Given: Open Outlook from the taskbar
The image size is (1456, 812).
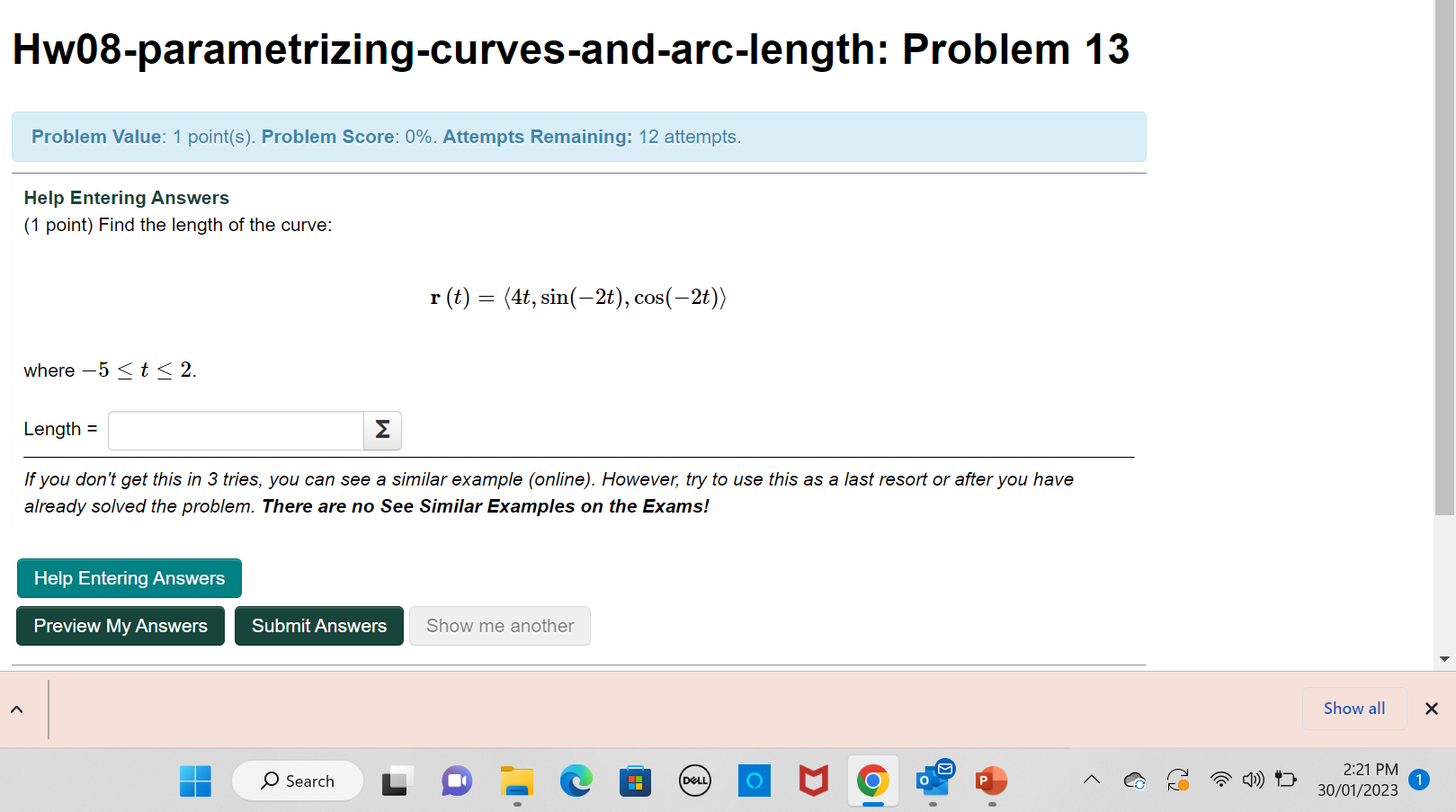Looking at the screenshot, I should [933, 781].
